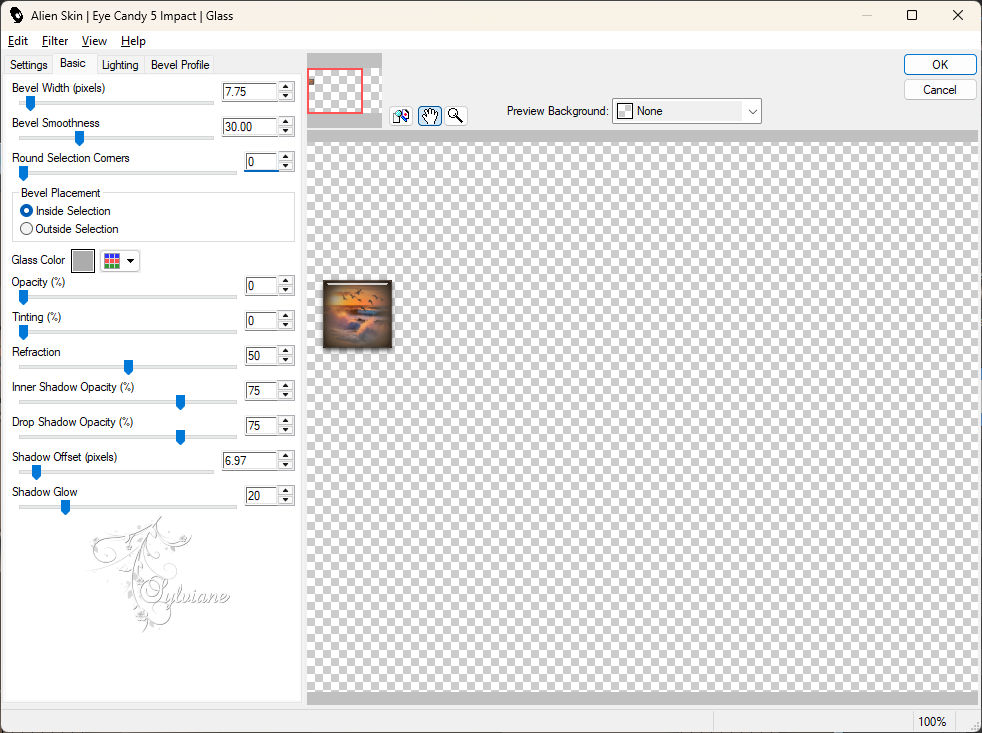Open the color grid palette button

click(112, 261)
